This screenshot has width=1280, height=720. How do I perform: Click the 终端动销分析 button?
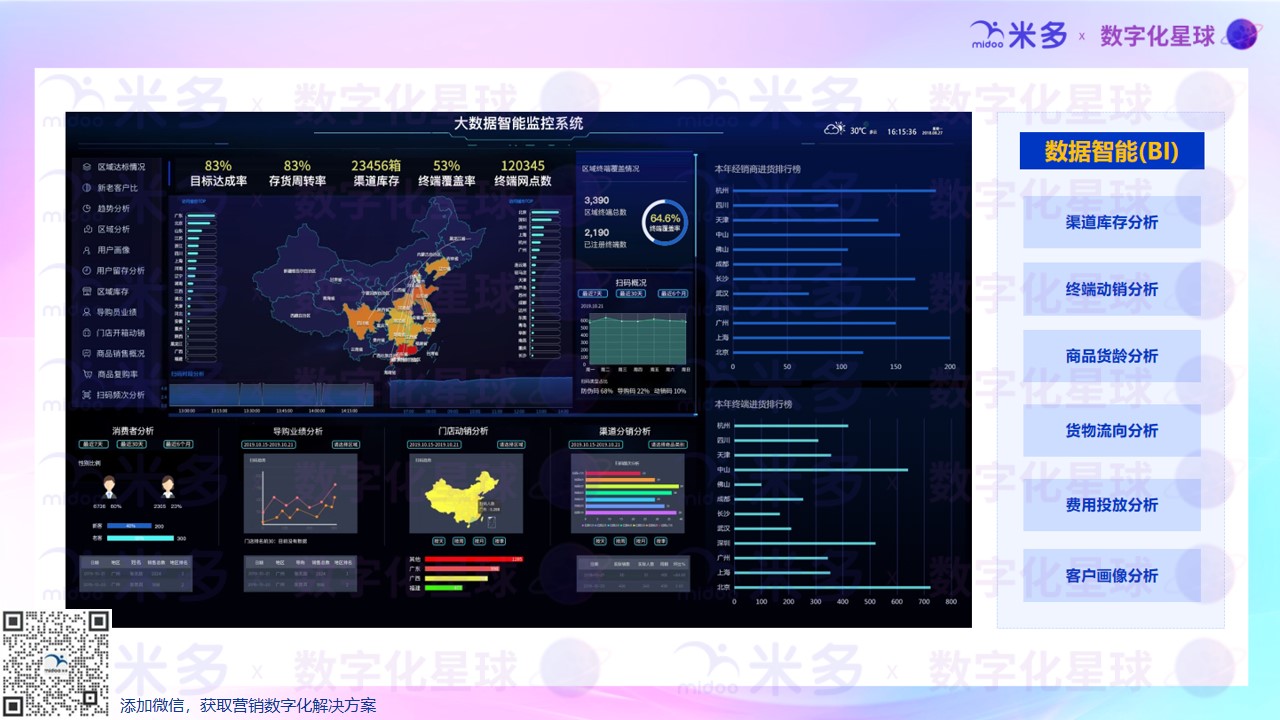click(x=1111, y=289)
